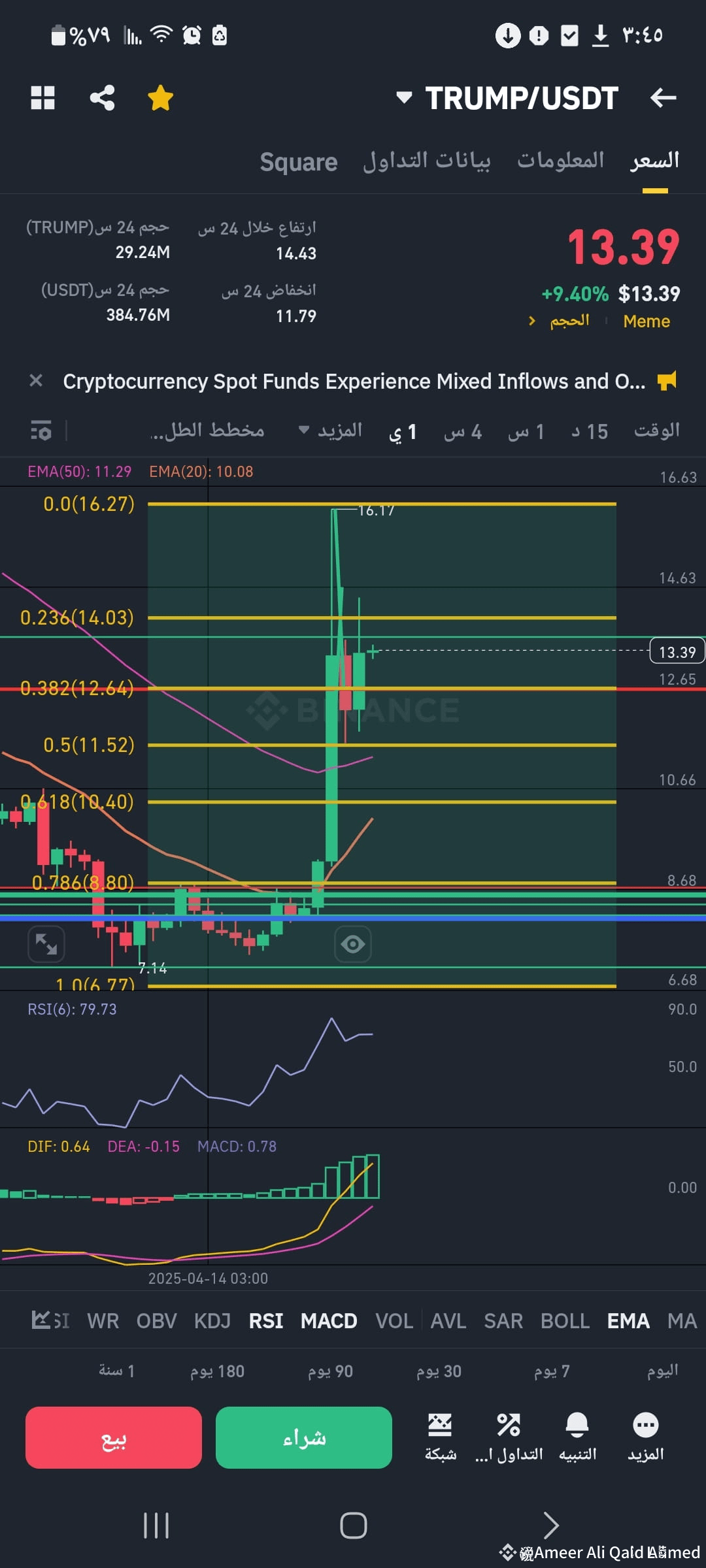Viewport: 706px width, 1568px height.
Task: Dismiss the news banner with X
Action: tap(36, 380)
